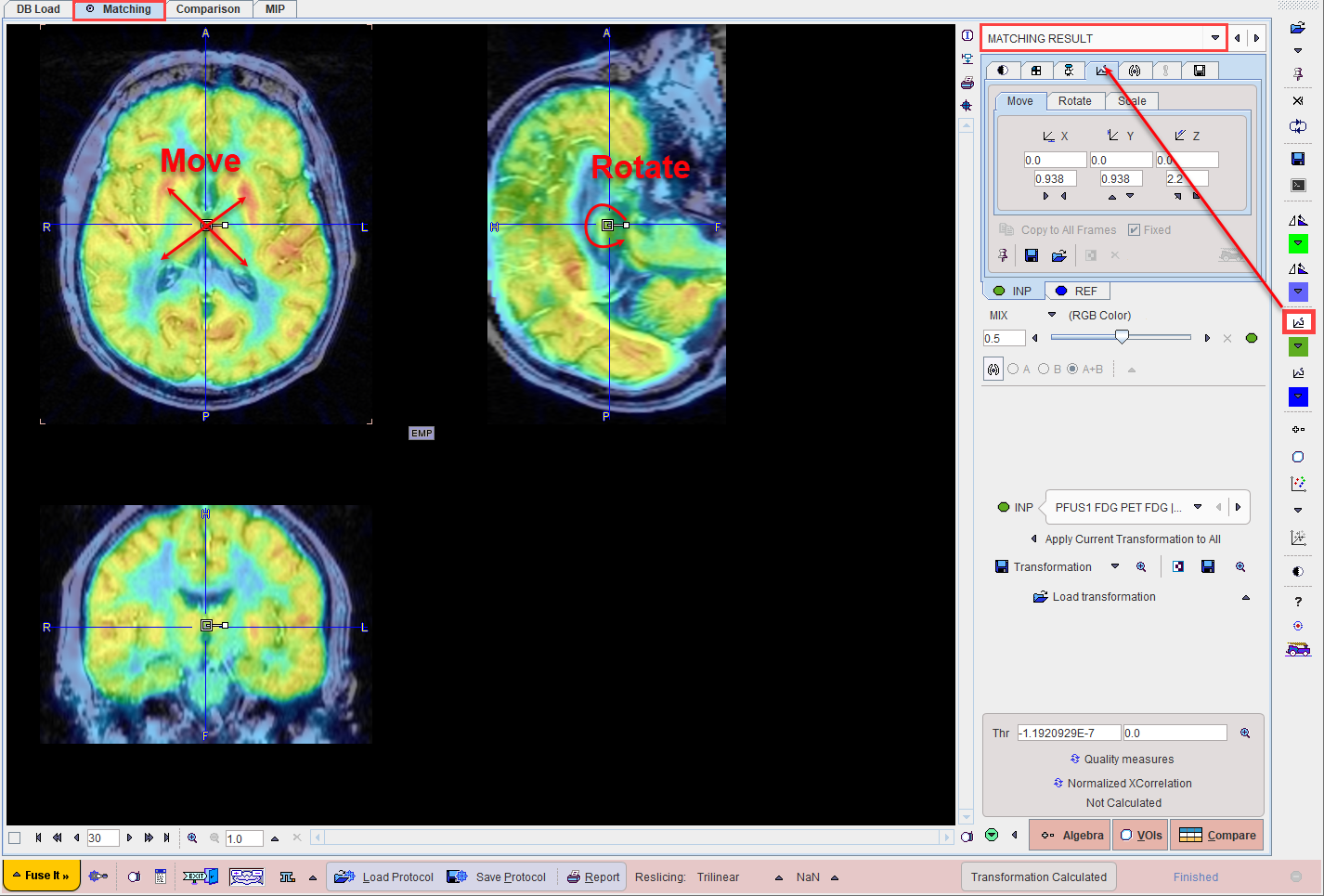Select radio button A
The width and height of the screenshot is (1324, 896).
click(x=1013, y=369)
